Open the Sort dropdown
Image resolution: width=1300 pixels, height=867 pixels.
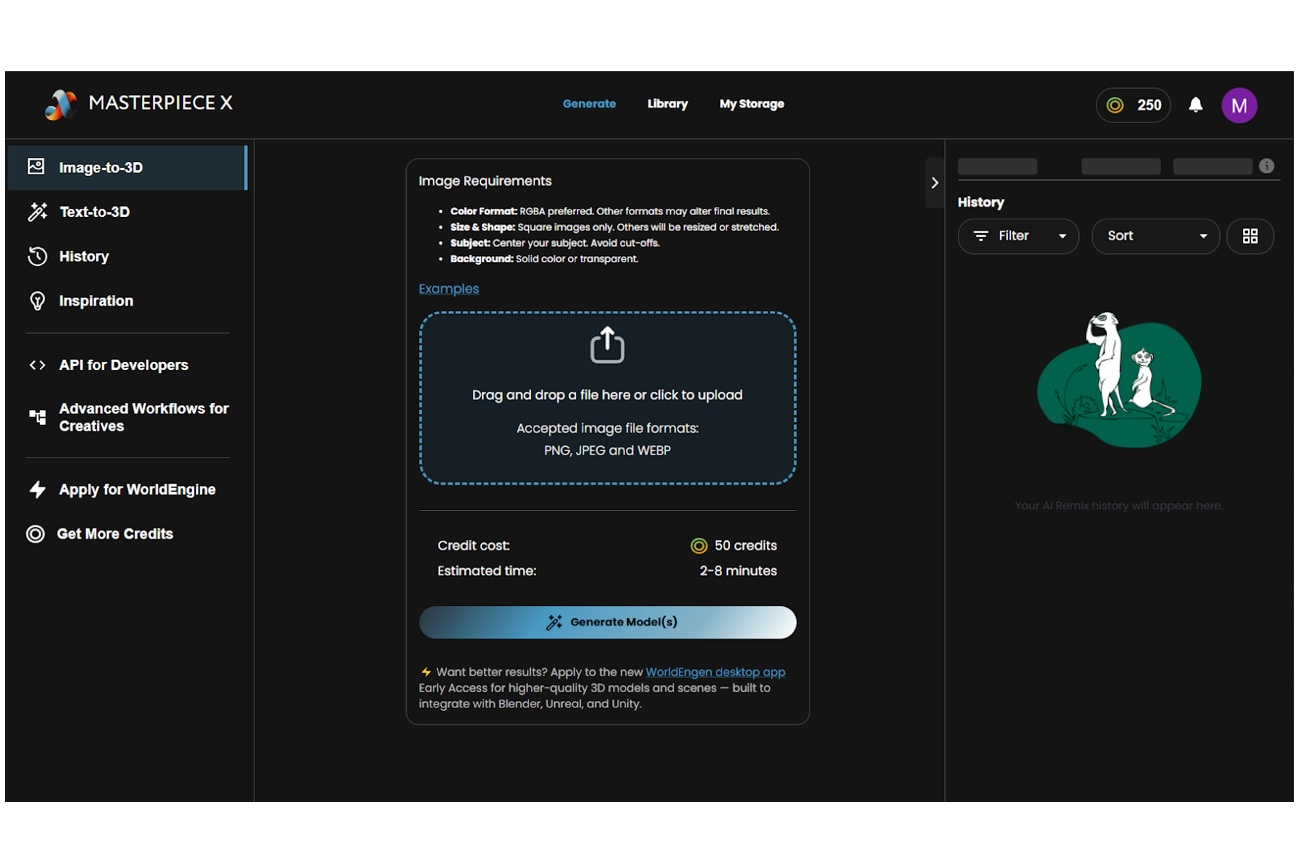point(1154,236)
